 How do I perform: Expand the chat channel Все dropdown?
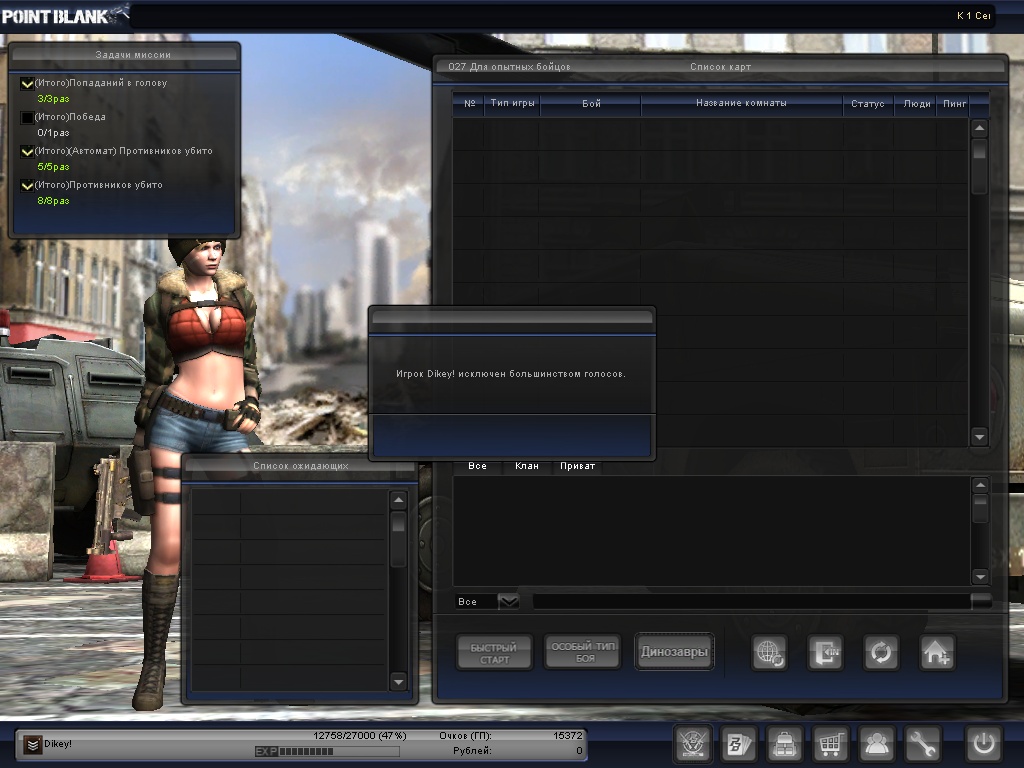(509, 602)
